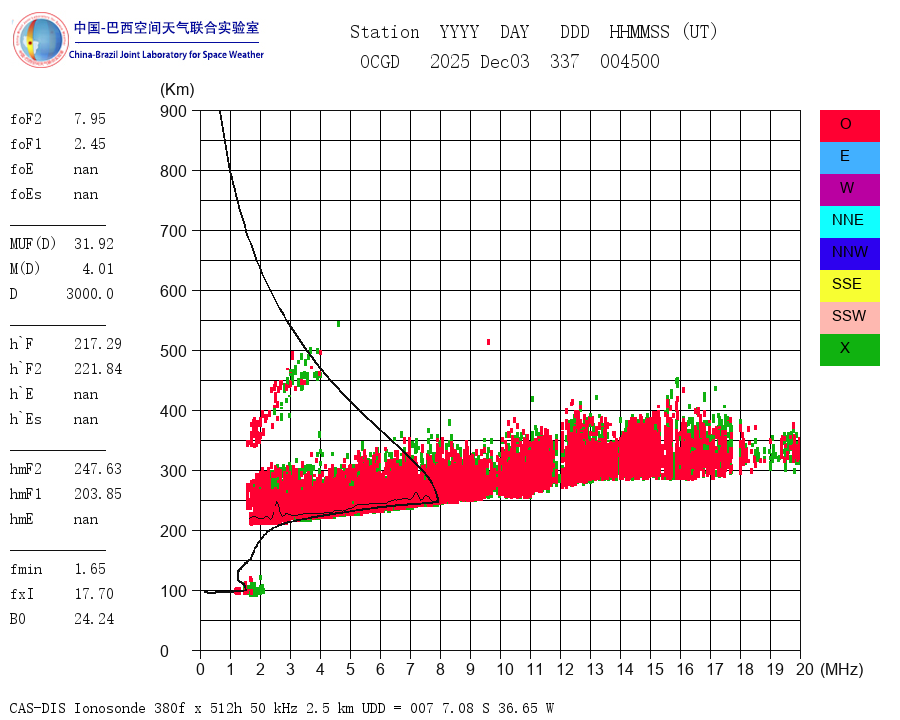Click the China-Brazil Joint Laboratory globe logo
The height and width of the screenshot is (720, 900).
(40, 40)
